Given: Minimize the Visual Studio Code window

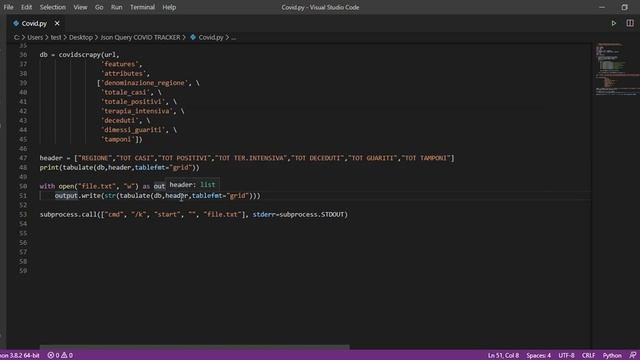Looking at the screenshot, I should click(602, 7).
